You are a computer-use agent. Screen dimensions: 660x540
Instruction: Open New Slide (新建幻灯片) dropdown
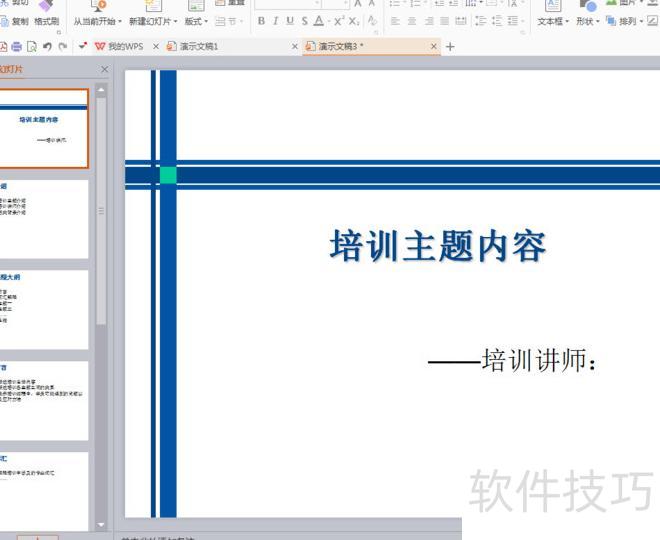coord(153,21)
